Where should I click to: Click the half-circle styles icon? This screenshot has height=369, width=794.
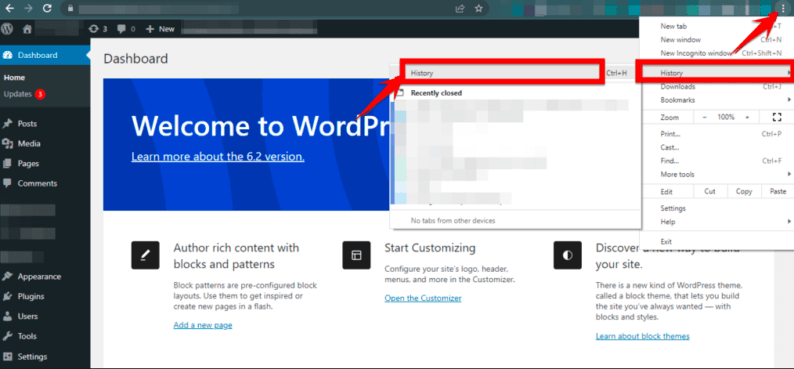pyautogui.click(x=568, y=255)
